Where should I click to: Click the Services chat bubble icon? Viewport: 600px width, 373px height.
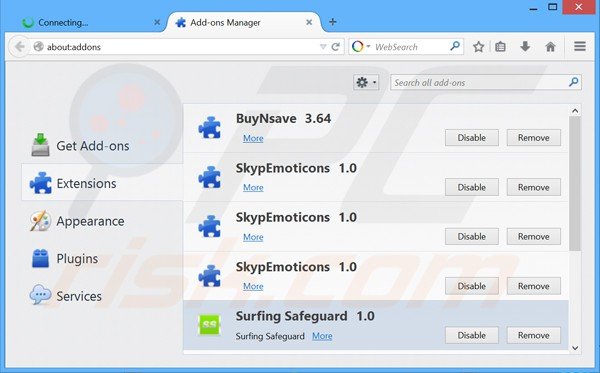click(40, 295)
